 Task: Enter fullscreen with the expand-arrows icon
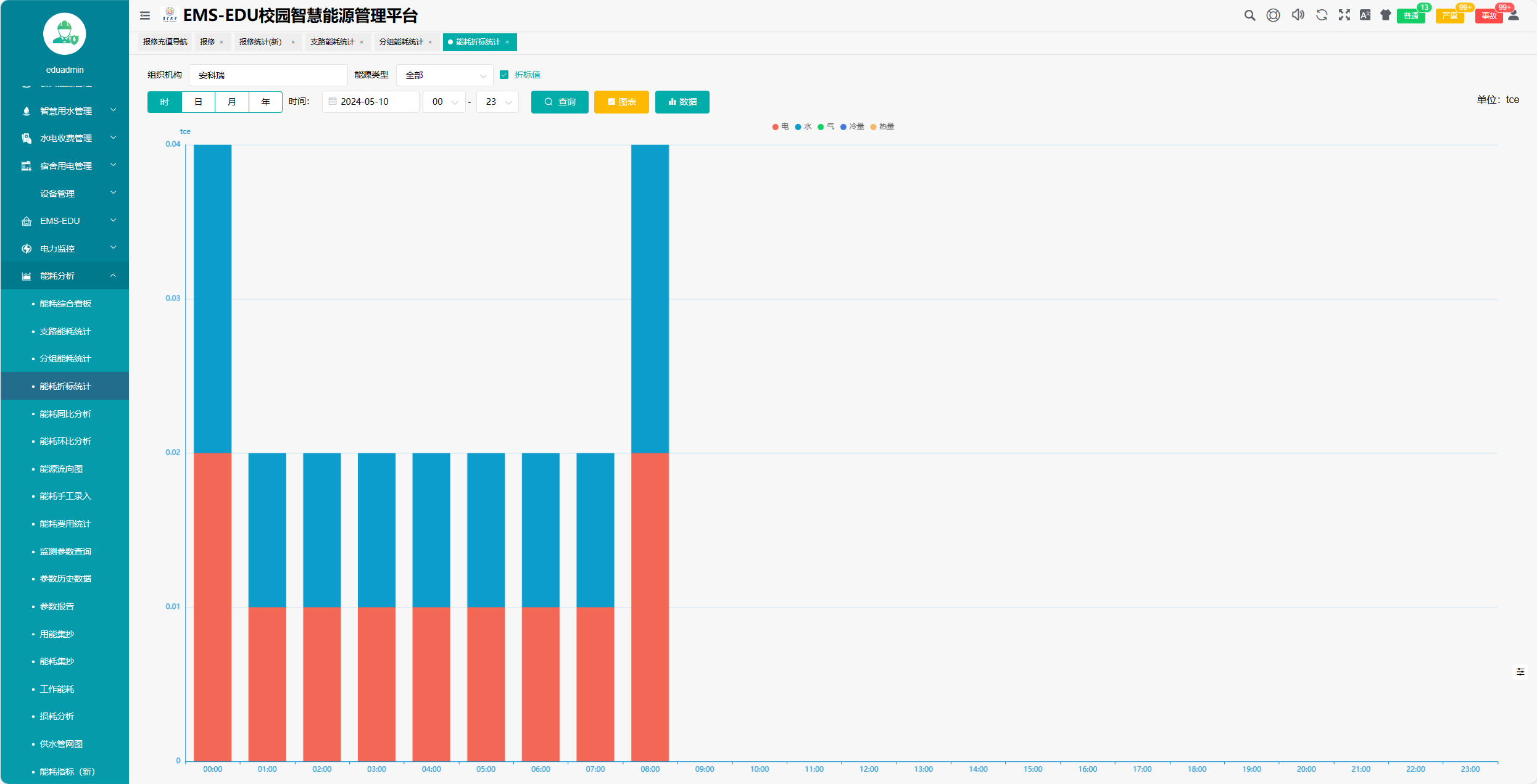[1344, 15]
